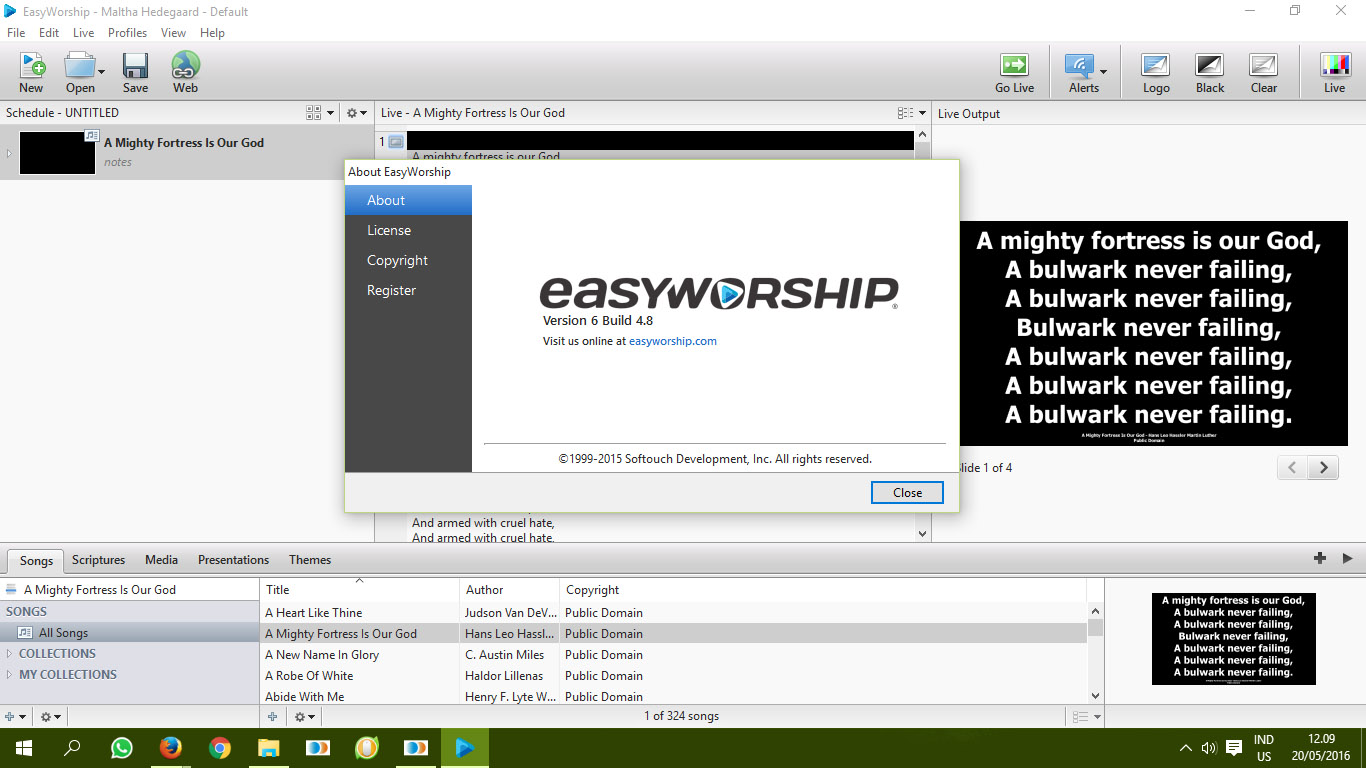
Task: Click the add icon below library tree
Action: pos(13,717)
